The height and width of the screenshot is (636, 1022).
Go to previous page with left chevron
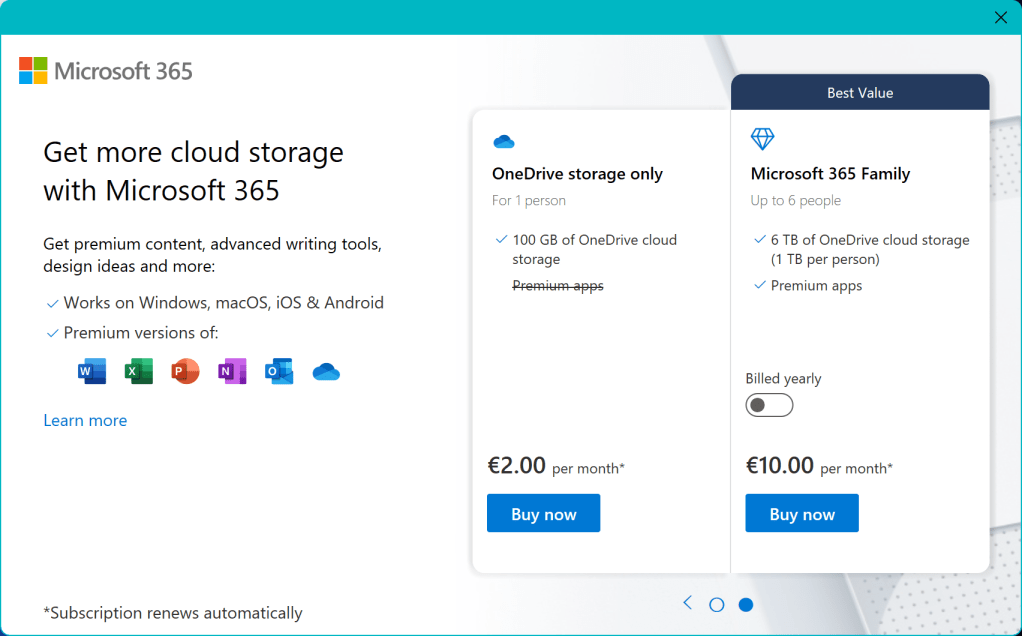click(x=687, y=602)
